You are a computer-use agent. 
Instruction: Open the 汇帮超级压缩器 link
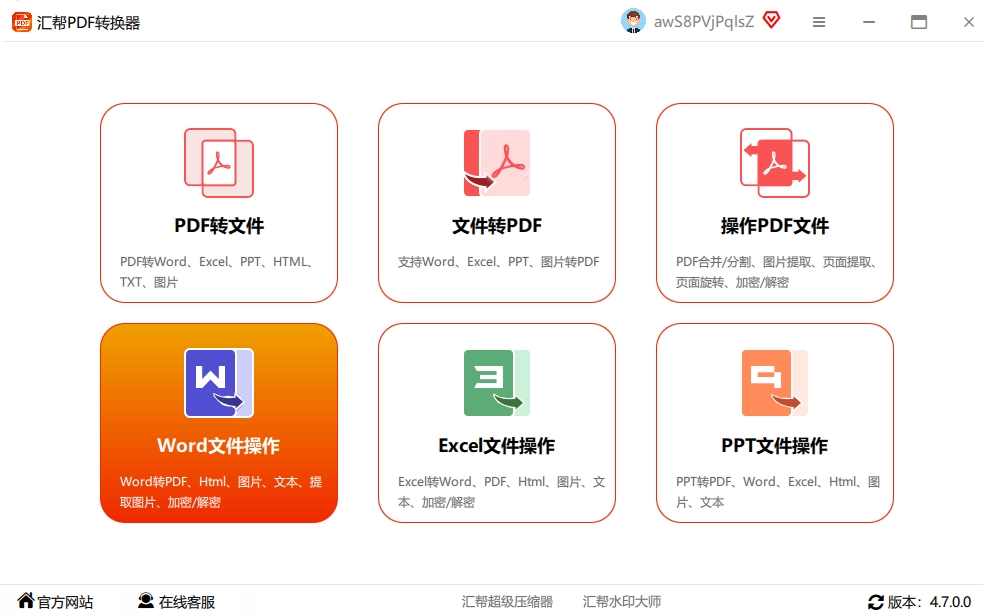[x=507, y=602]
